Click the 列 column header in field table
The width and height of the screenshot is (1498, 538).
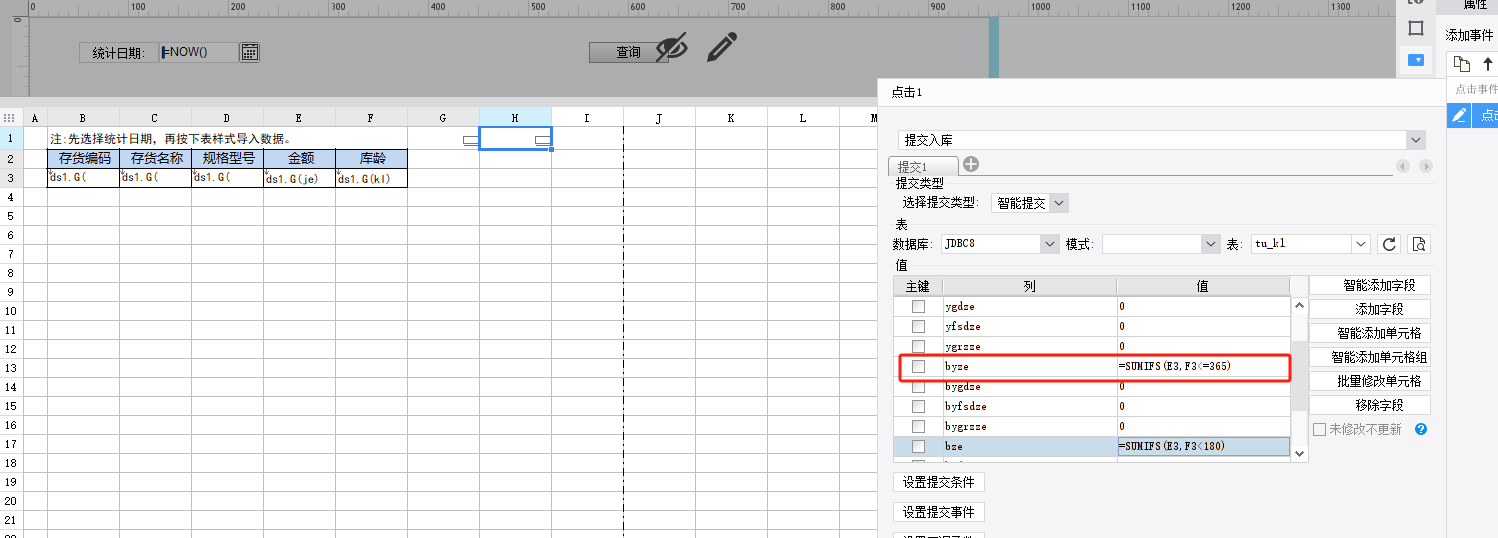coord(1029,286)
